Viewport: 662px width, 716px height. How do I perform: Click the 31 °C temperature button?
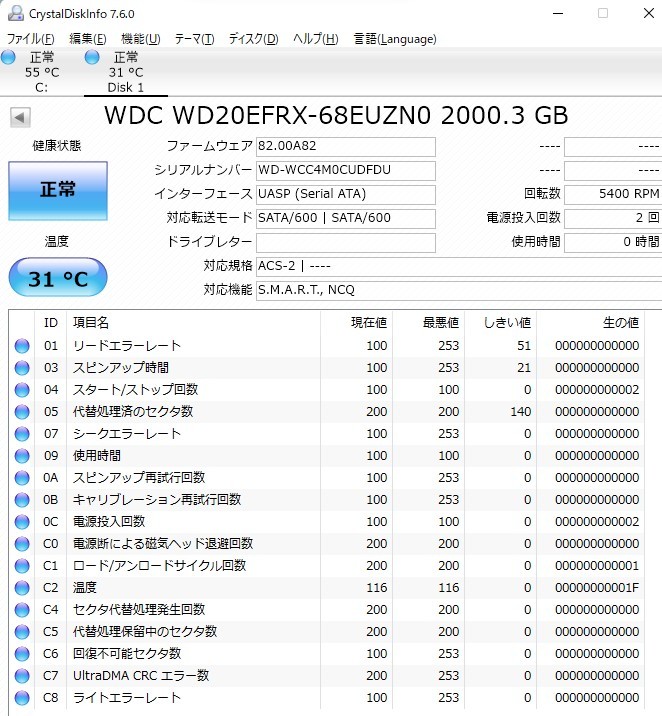click(58, 278)
